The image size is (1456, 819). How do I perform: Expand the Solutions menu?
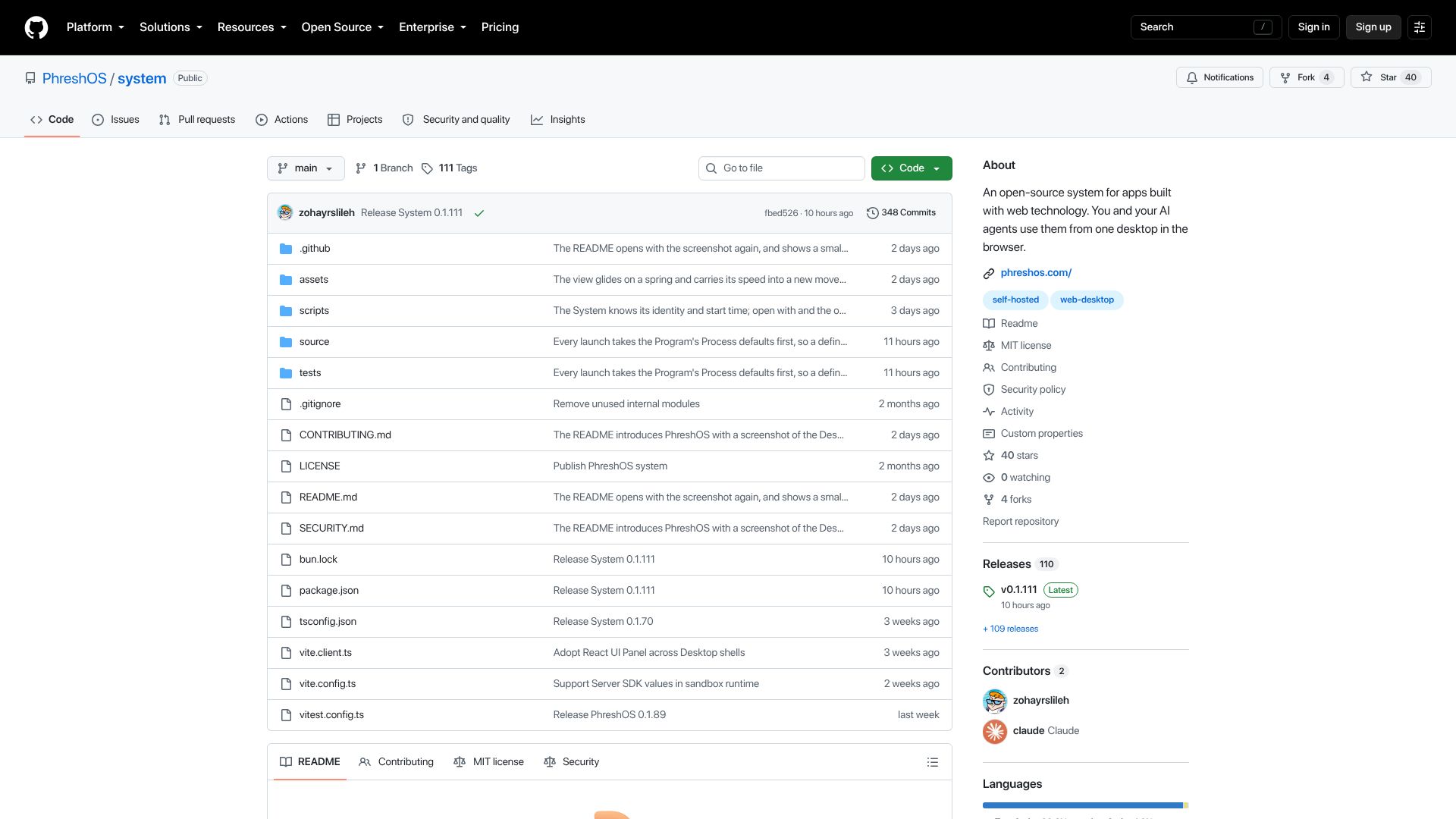click(171, 27)
